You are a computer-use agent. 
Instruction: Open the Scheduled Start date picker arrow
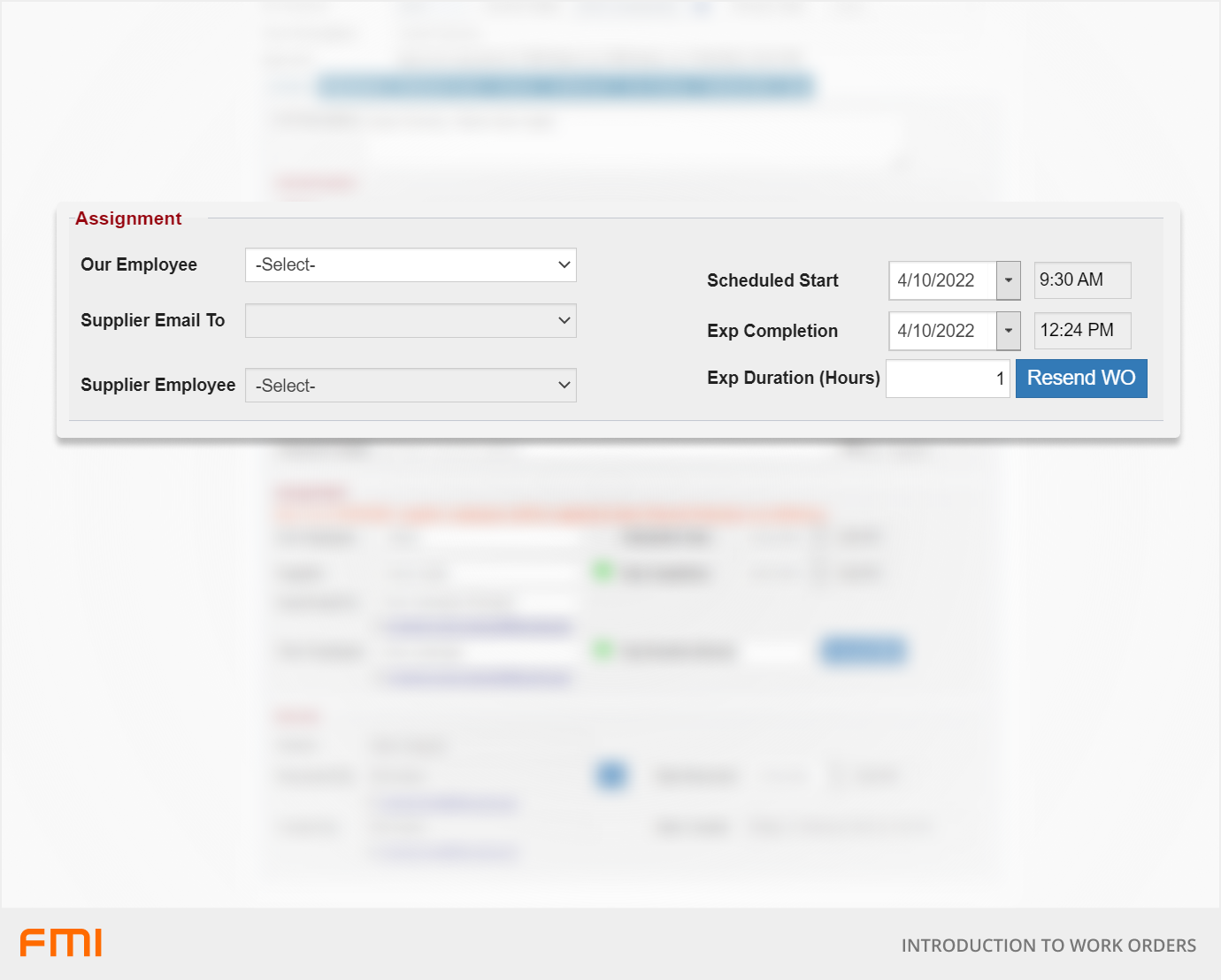pos(1009,280)
